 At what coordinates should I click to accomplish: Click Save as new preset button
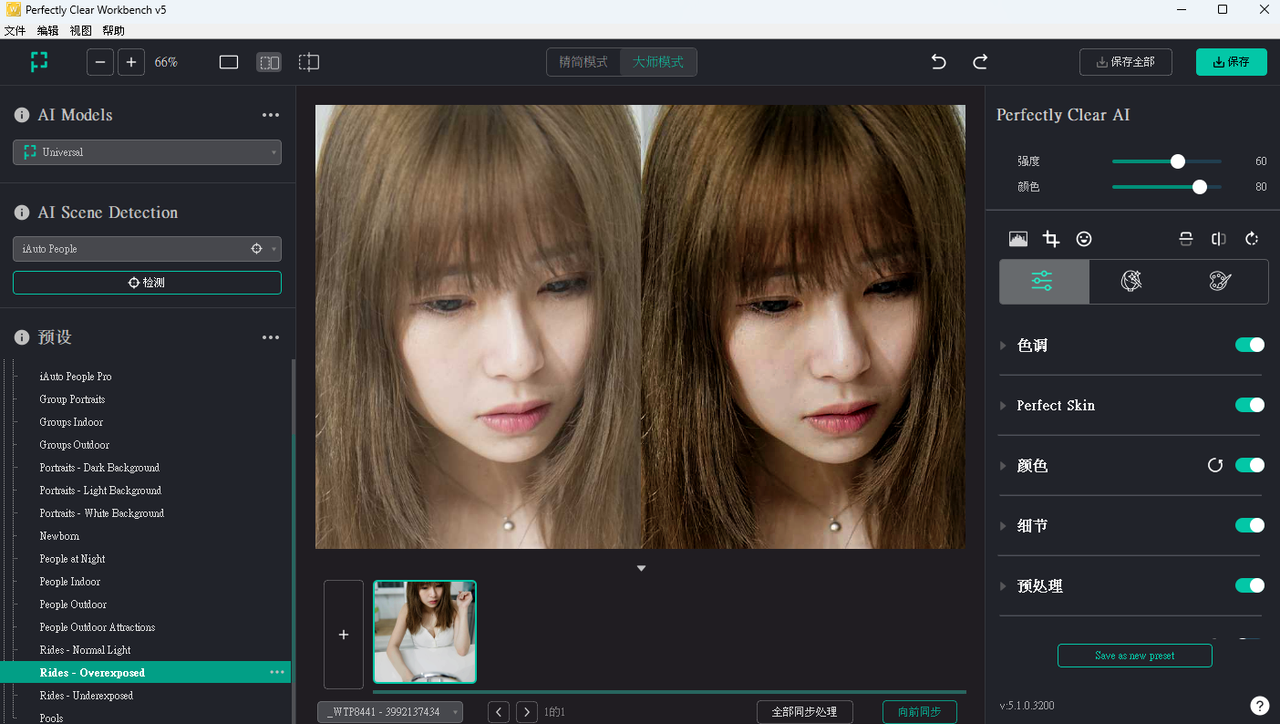click(x=1134, y=656)
